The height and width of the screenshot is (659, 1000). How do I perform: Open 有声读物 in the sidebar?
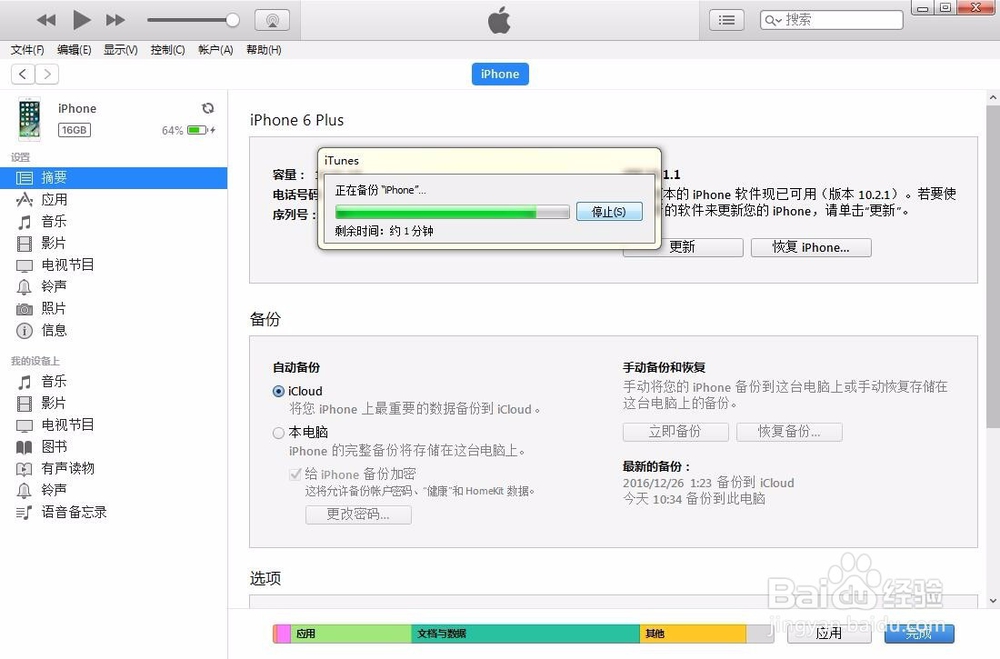tap(114, 468)
